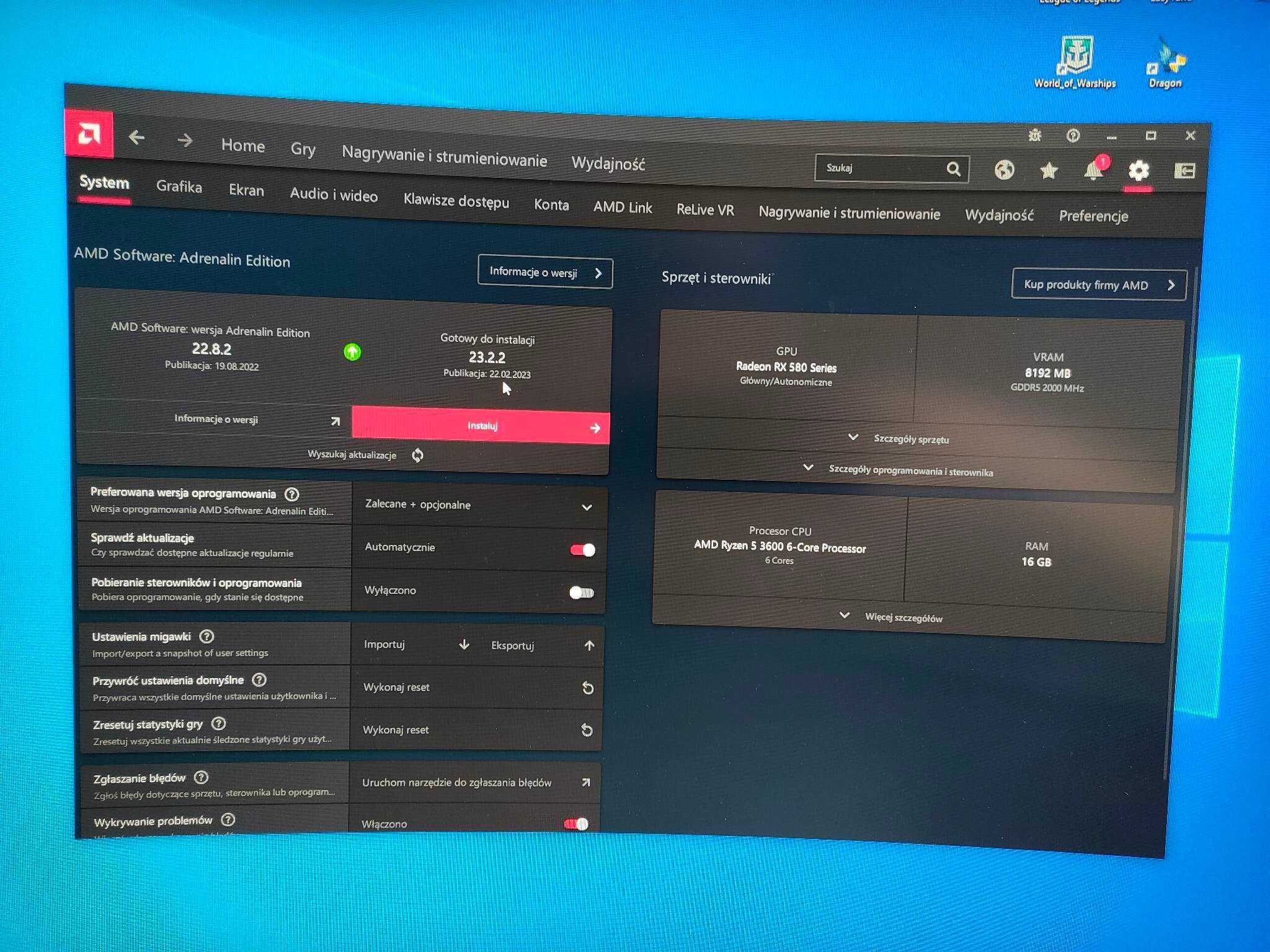Open the ReLive VR tab
1270x952 pixels.
click(x=705, y=209)
